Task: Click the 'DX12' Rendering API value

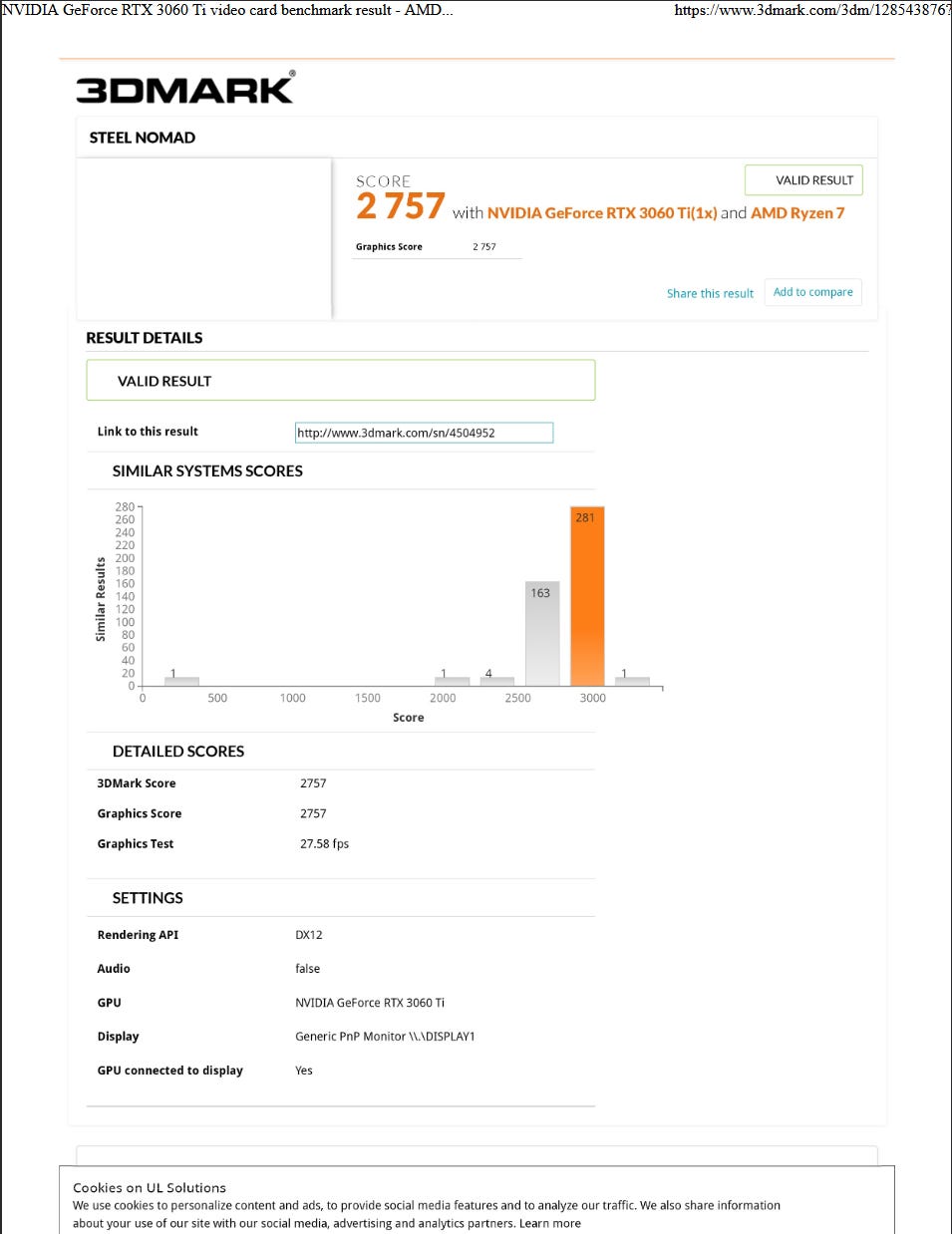Action: coord(309,935)
